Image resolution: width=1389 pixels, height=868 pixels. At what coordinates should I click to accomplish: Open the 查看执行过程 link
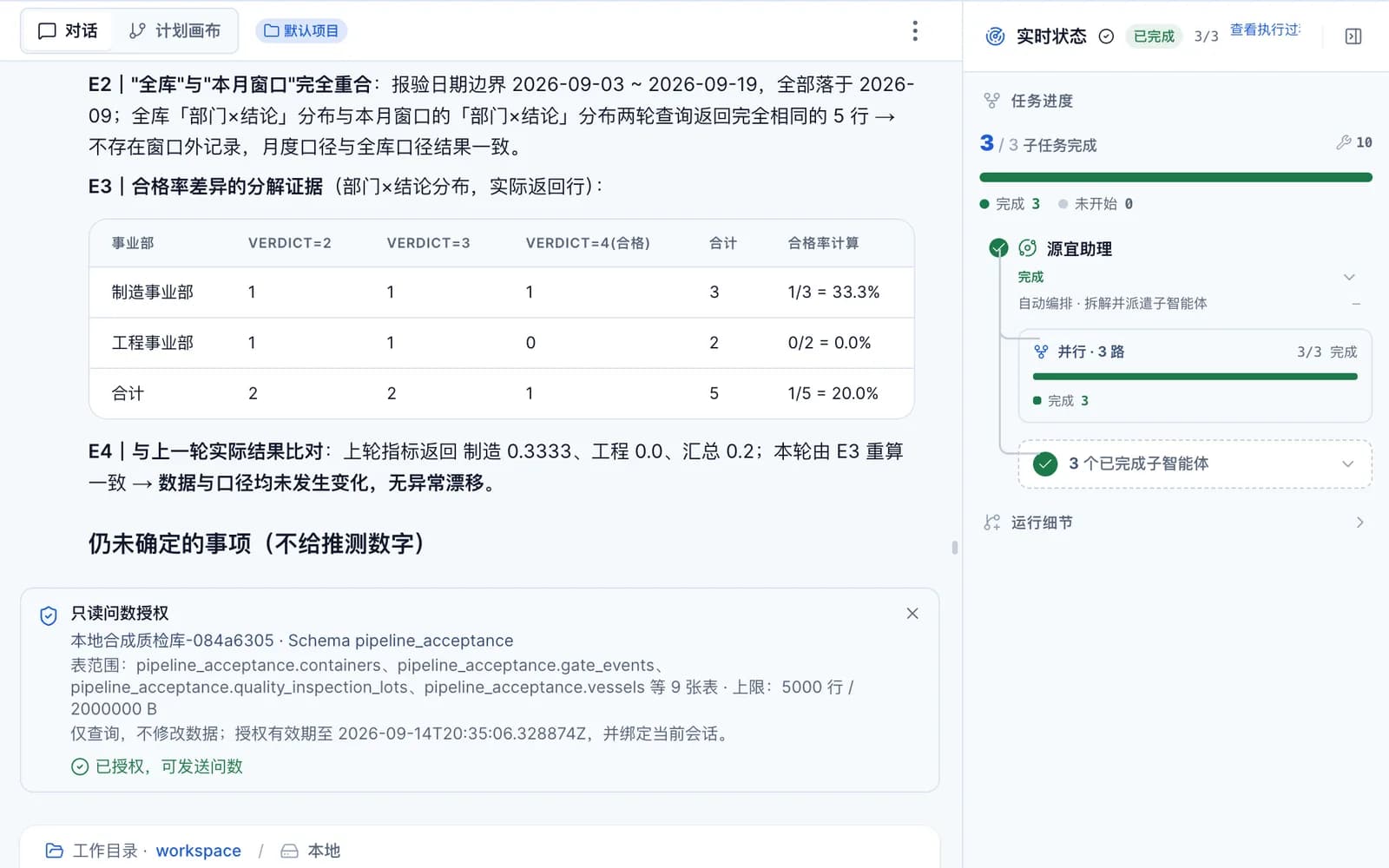(x=1265, y=30)
